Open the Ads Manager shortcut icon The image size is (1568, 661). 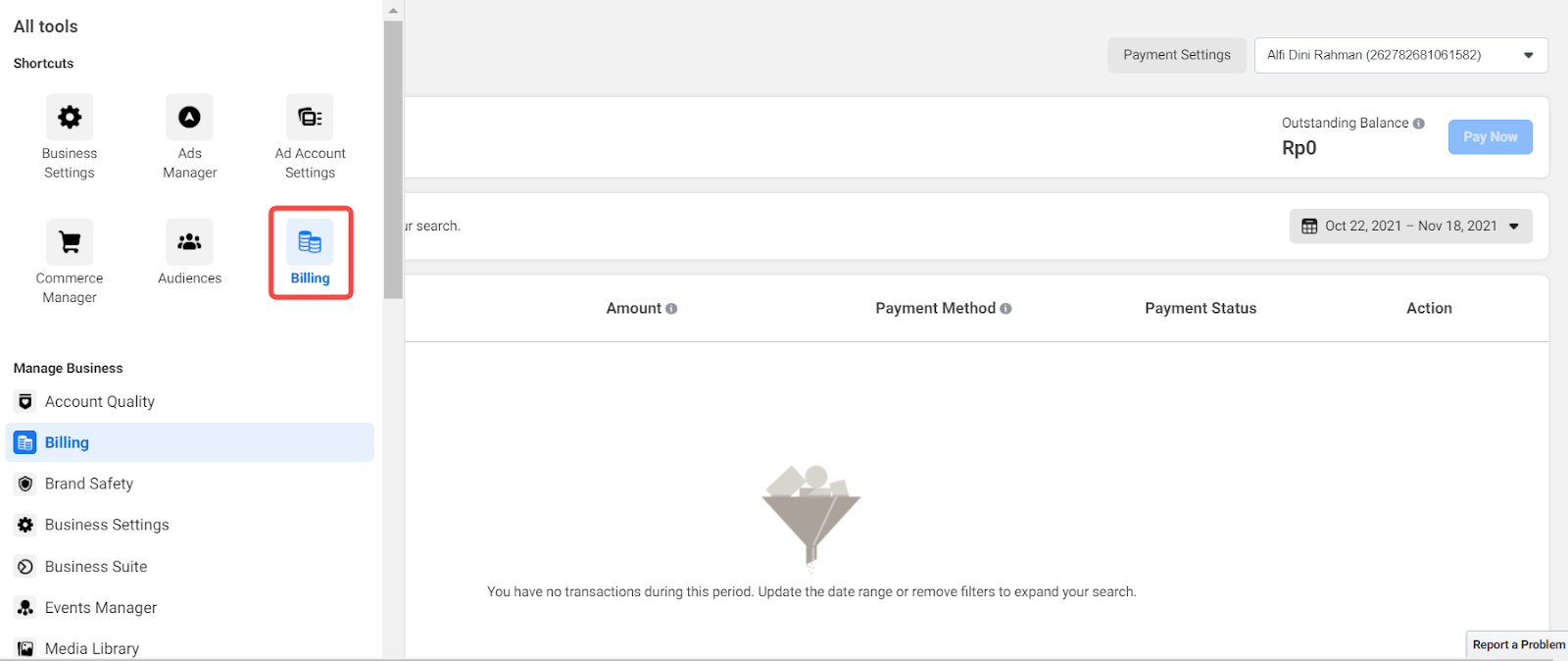tap(189, 118)
